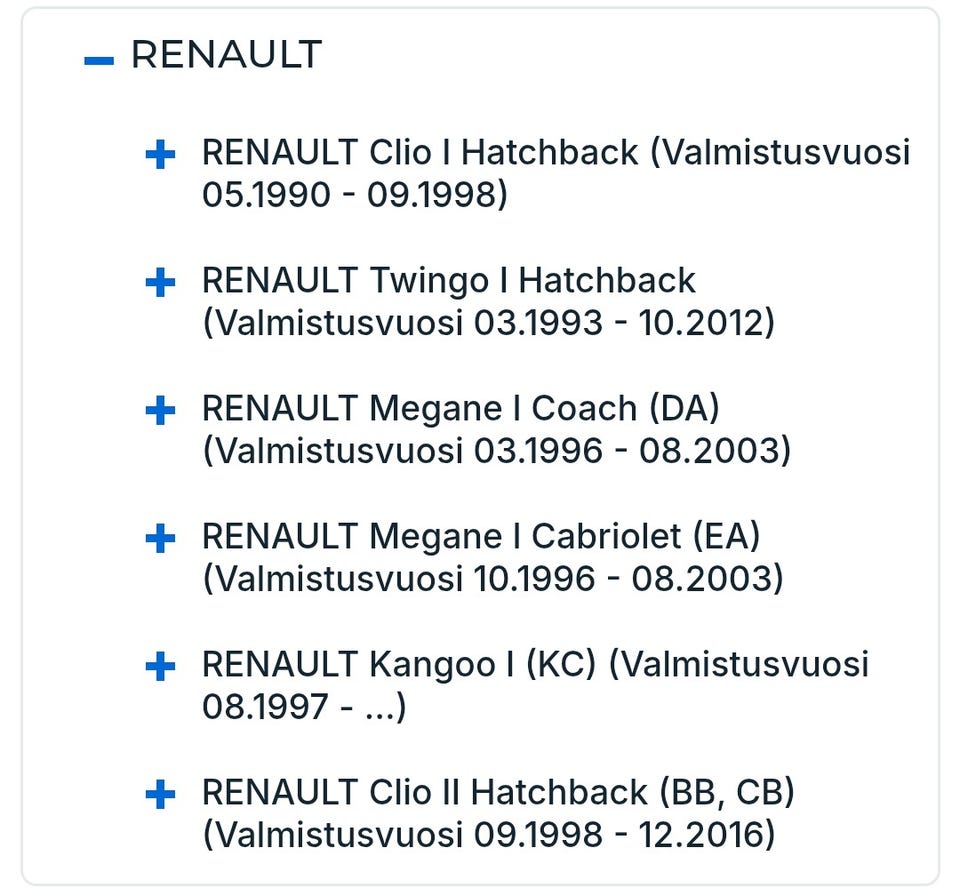Expand Clio I Hatchback with its plus icon
The image size is (960, 896).
coord(160,155)
